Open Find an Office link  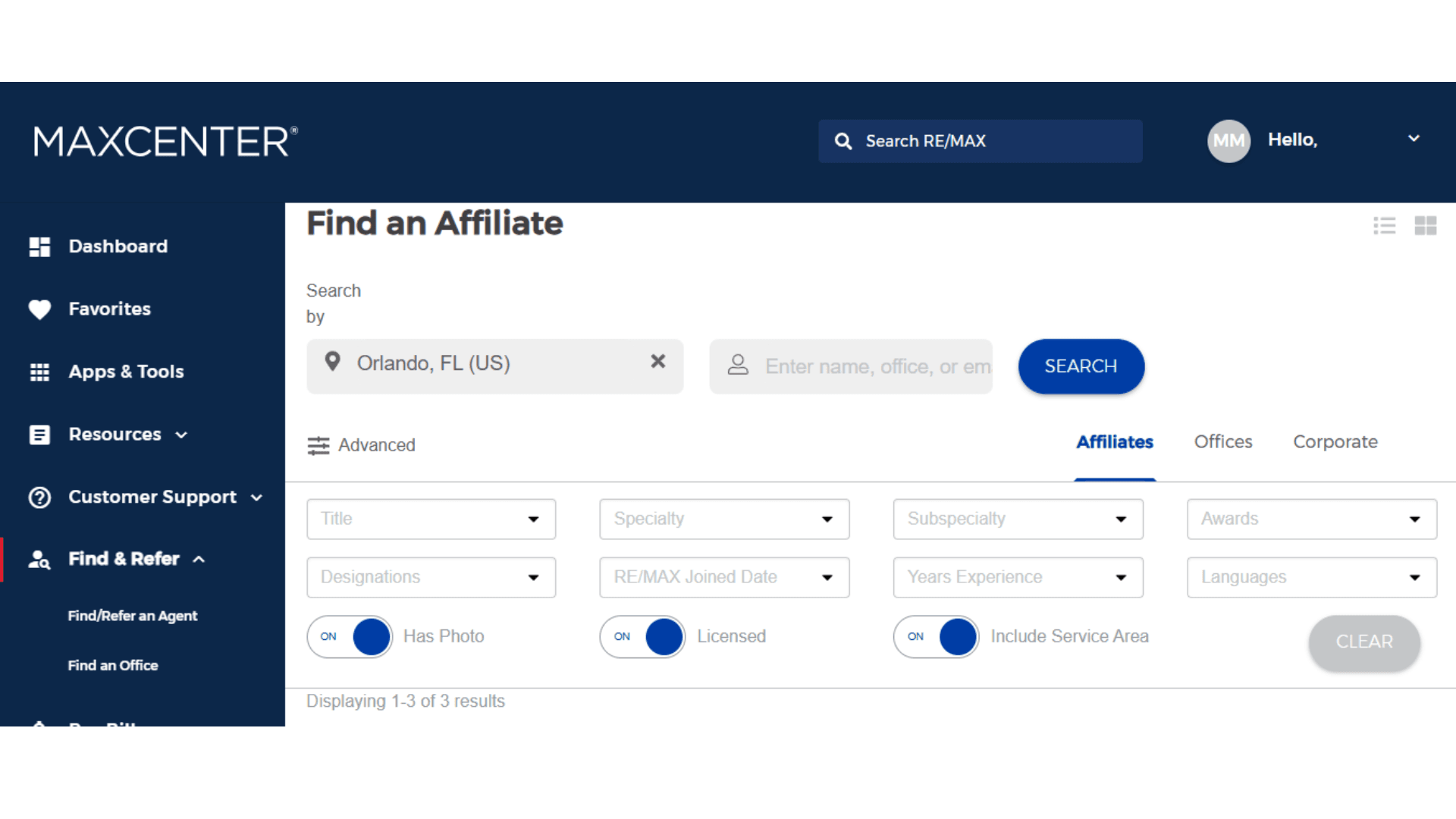coord(113,665)
